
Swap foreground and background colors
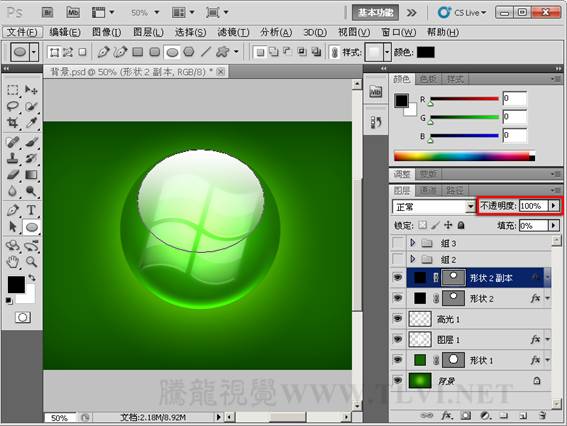point(32,278)
